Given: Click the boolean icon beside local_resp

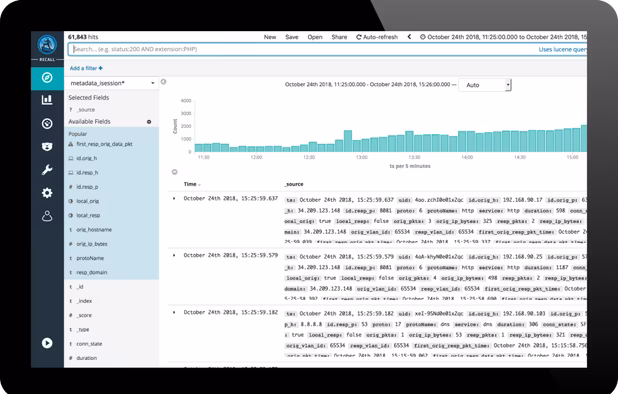Looking at the screenshot, I should click(71, 215).
